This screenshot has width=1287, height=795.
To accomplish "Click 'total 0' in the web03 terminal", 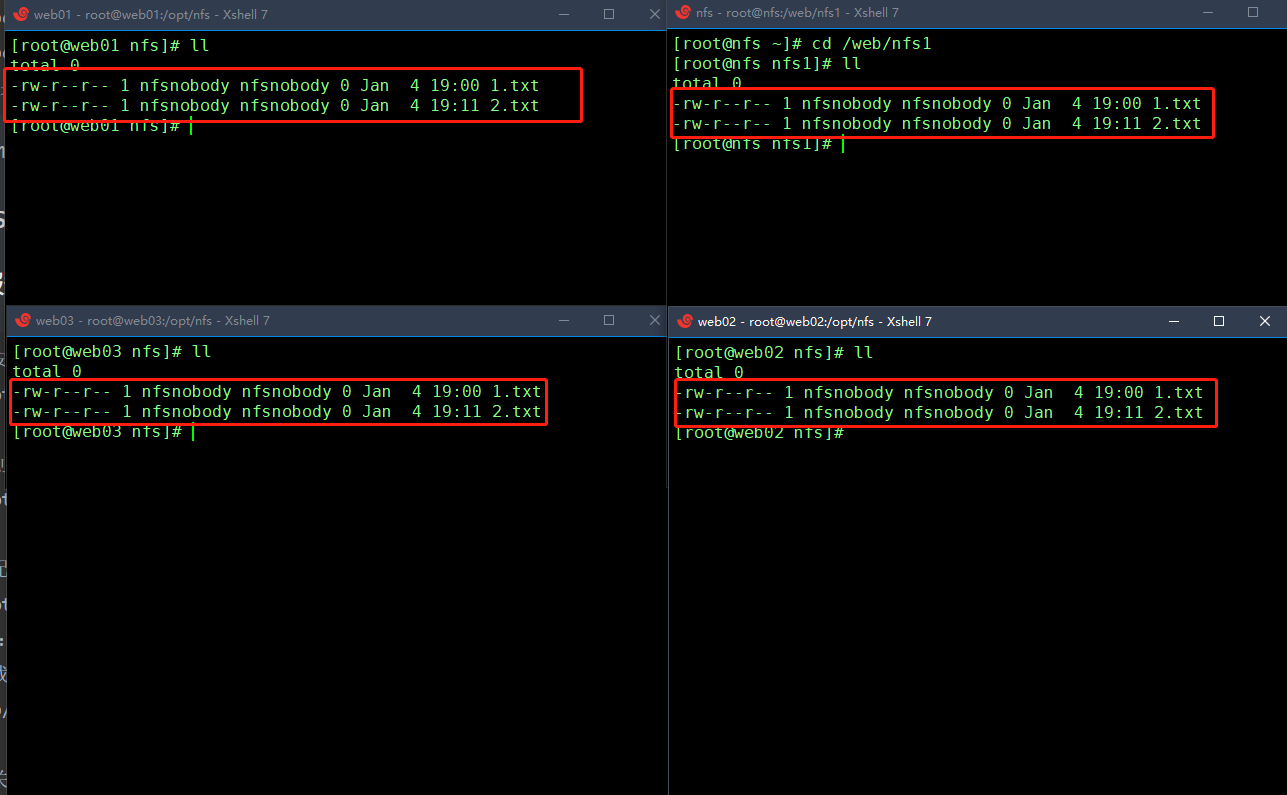I will tap(47, 371).
